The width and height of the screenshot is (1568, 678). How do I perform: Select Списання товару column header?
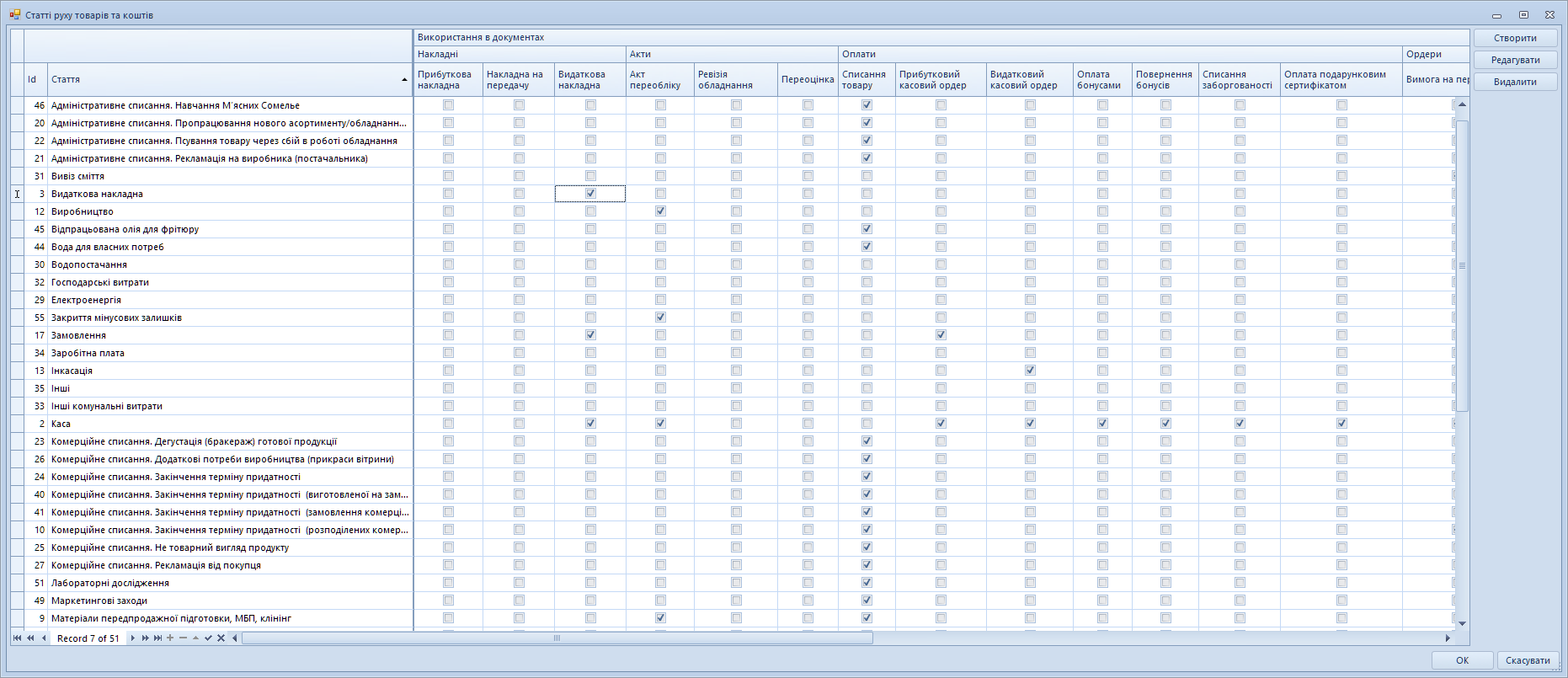pyautogui.click(x=866, y=80)
